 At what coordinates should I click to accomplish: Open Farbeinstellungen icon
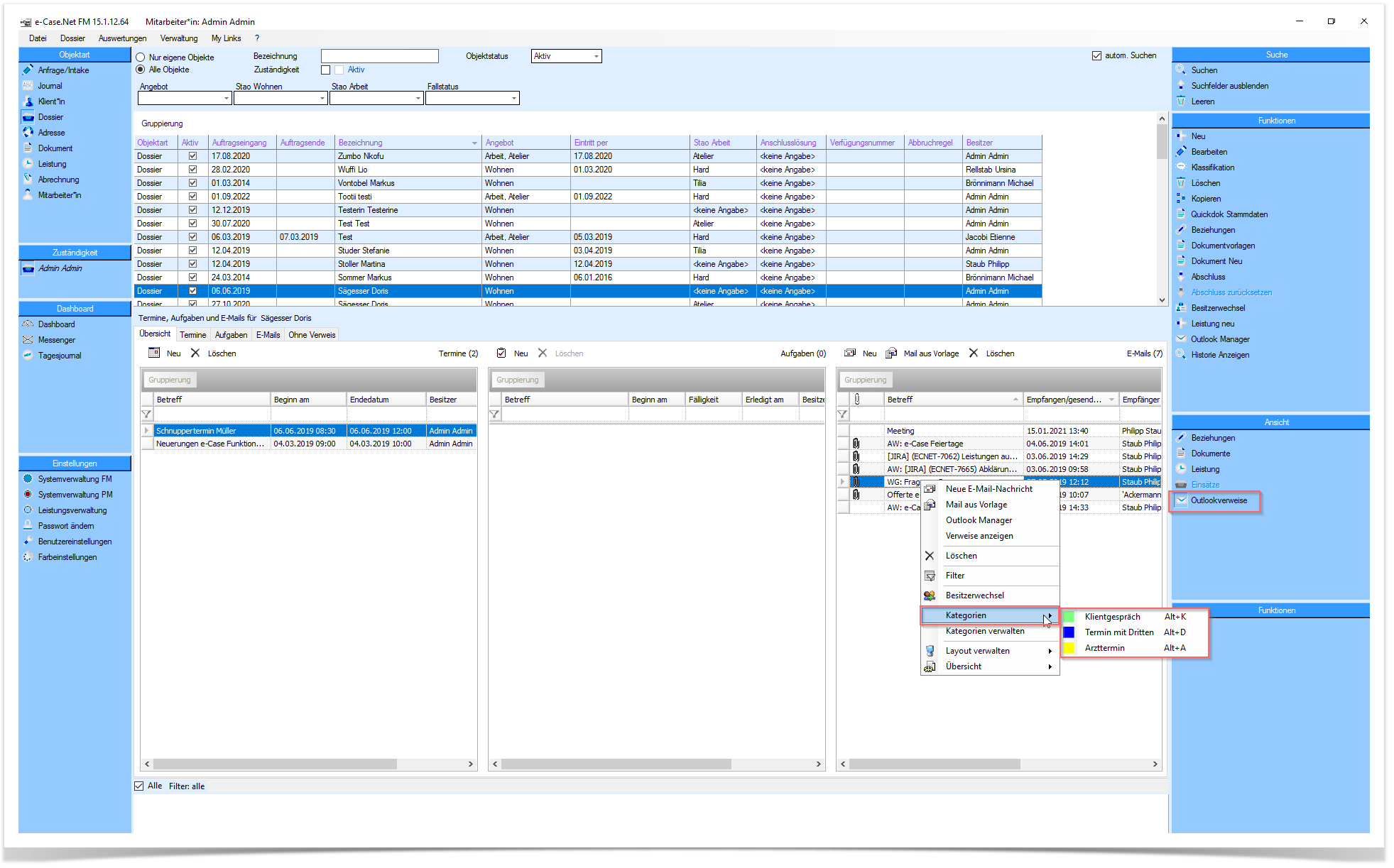coord(28,557)
